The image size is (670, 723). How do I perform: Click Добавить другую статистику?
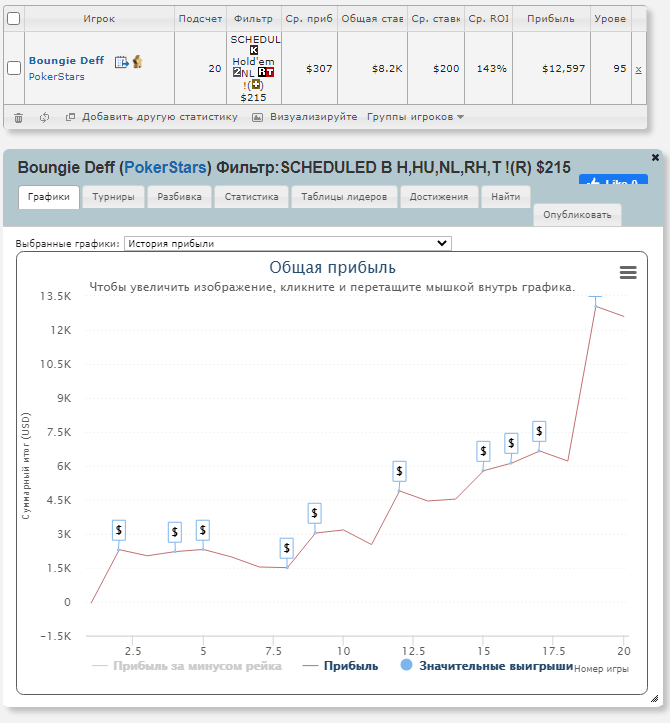[x=152, y=117]
